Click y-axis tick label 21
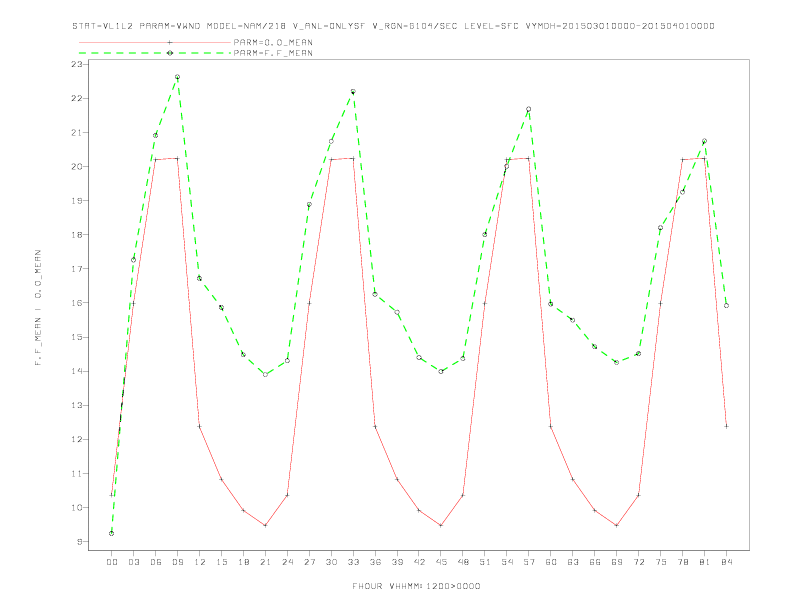This screenshot has width=792, height=612. point(76,132)
